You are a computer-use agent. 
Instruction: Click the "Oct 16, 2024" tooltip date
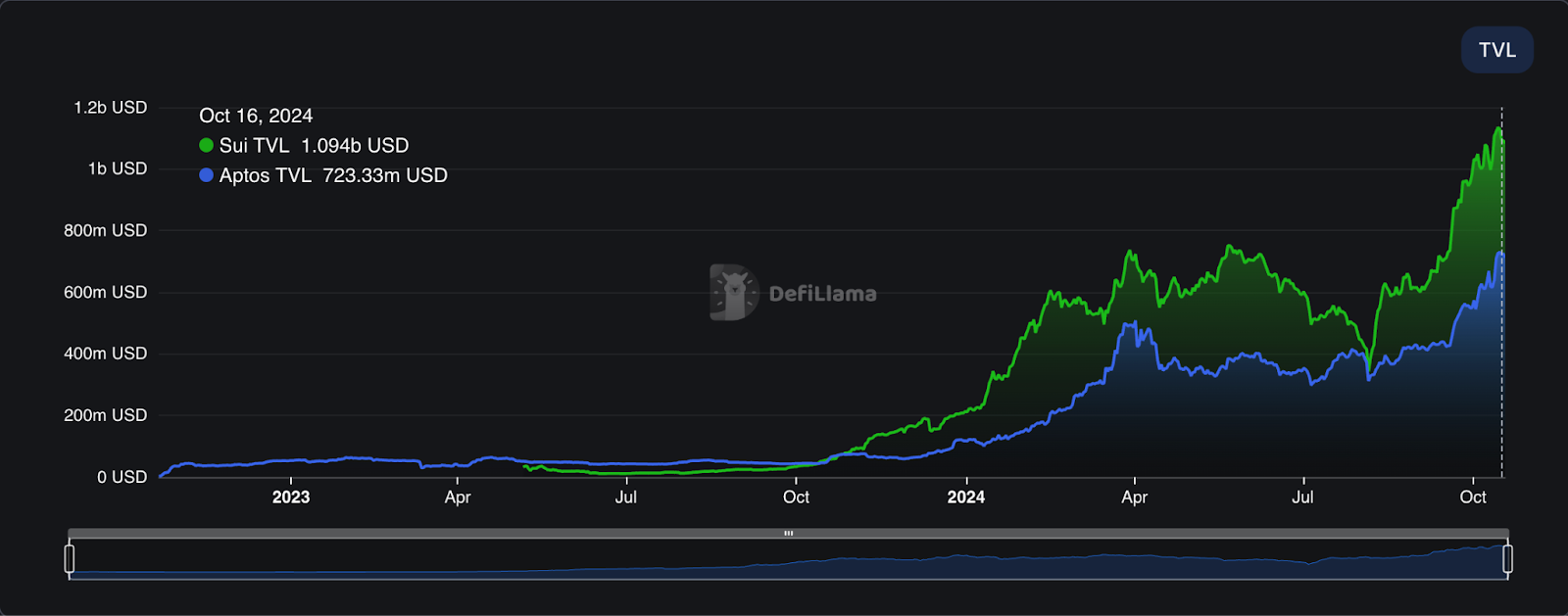256,116
